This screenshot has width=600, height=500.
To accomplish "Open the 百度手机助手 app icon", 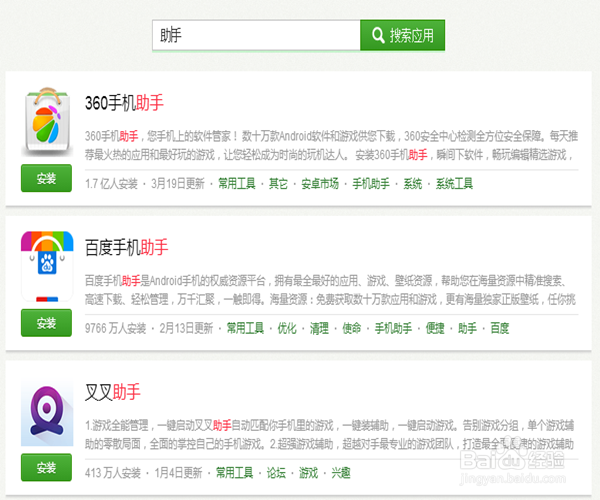I will point(47,266).
